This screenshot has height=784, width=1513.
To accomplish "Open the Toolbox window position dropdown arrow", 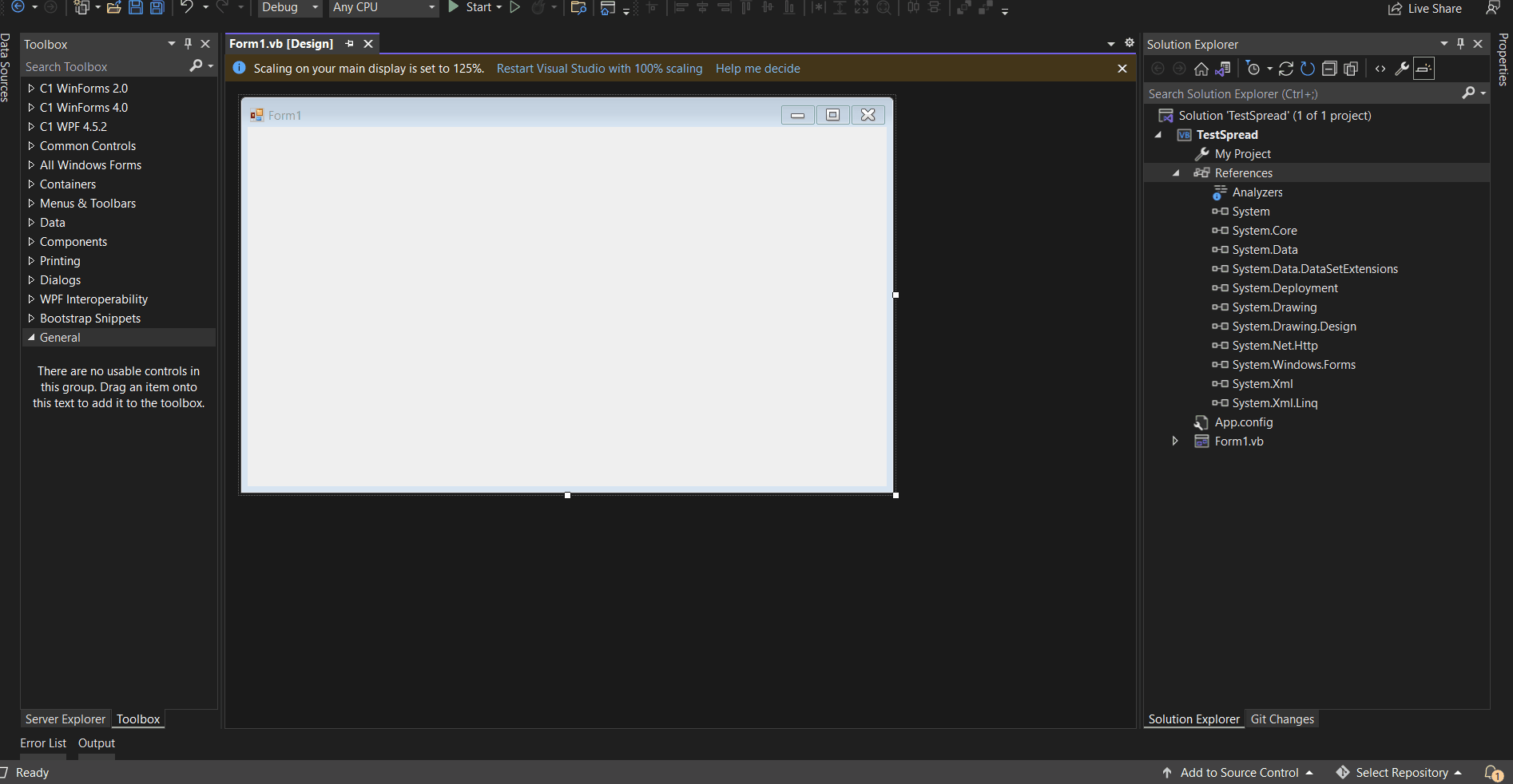I will pyautogui.click(x=172, y=44).
